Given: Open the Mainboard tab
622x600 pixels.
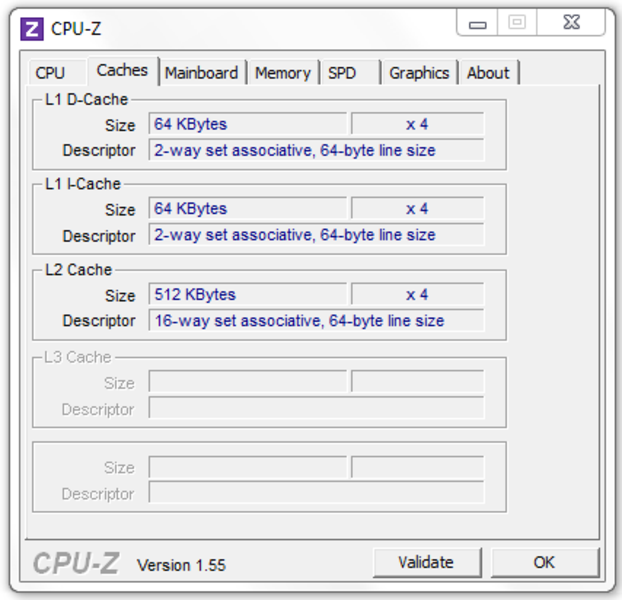Looking at the screenshot, I should (202, 73).
